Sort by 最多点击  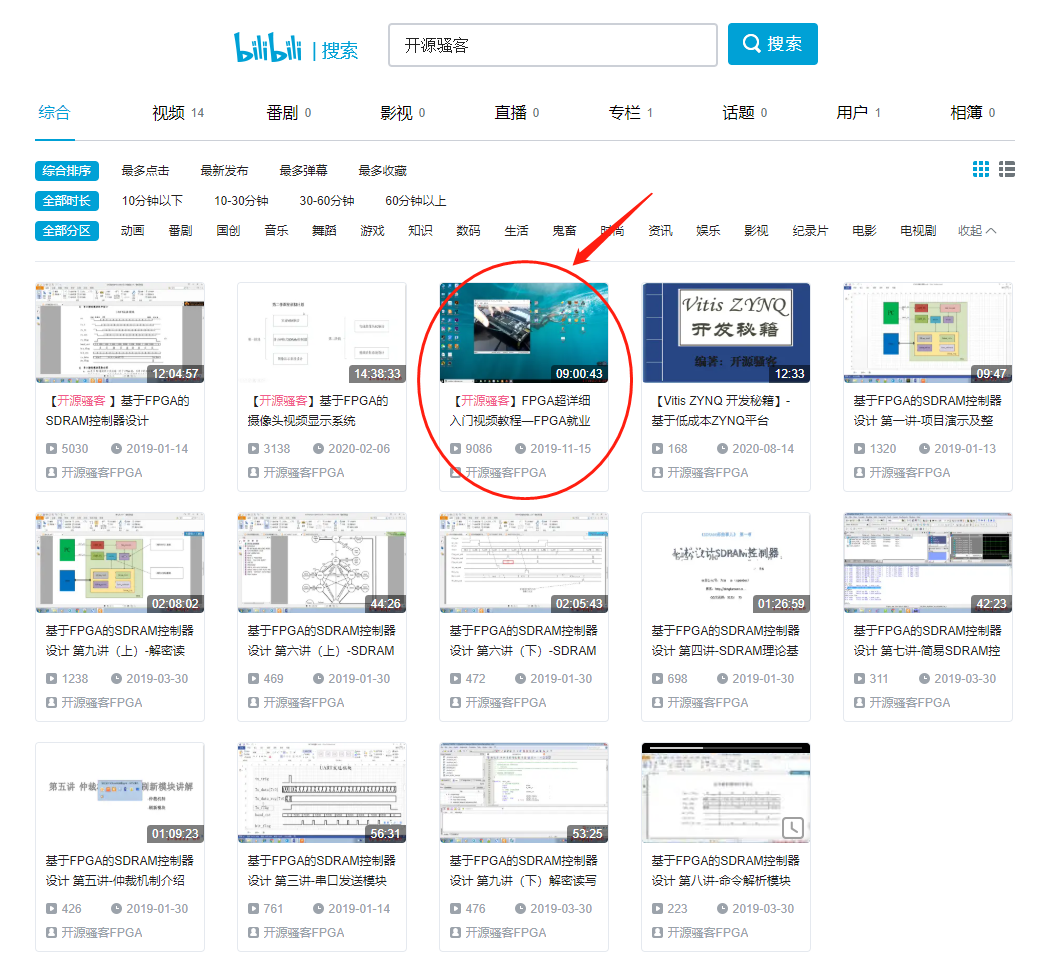coord(145,171)
